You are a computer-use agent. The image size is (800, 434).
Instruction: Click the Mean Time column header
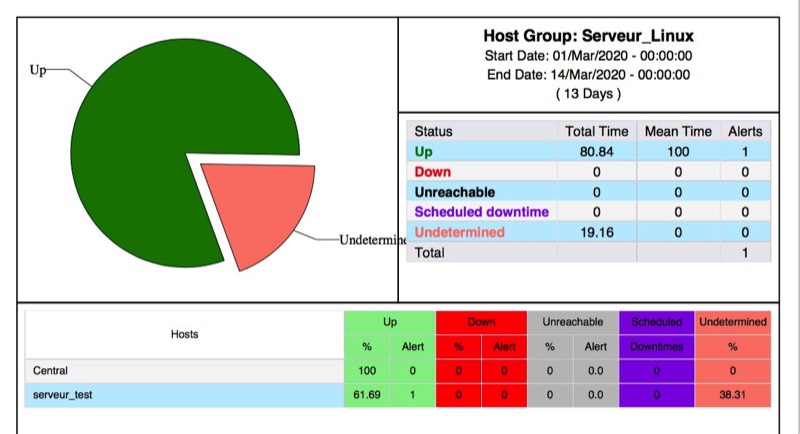pyautogui.click(x=677, y=131)
